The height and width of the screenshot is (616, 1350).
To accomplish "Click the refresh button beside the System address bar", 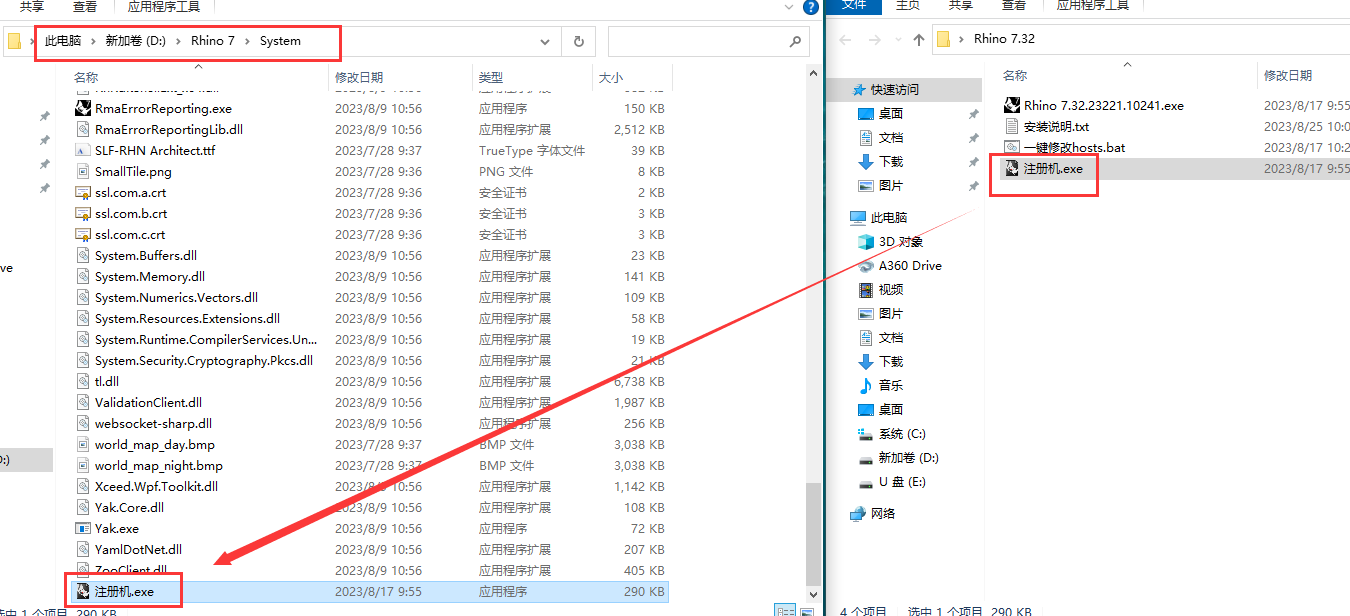I will click(x=578, y=42).
